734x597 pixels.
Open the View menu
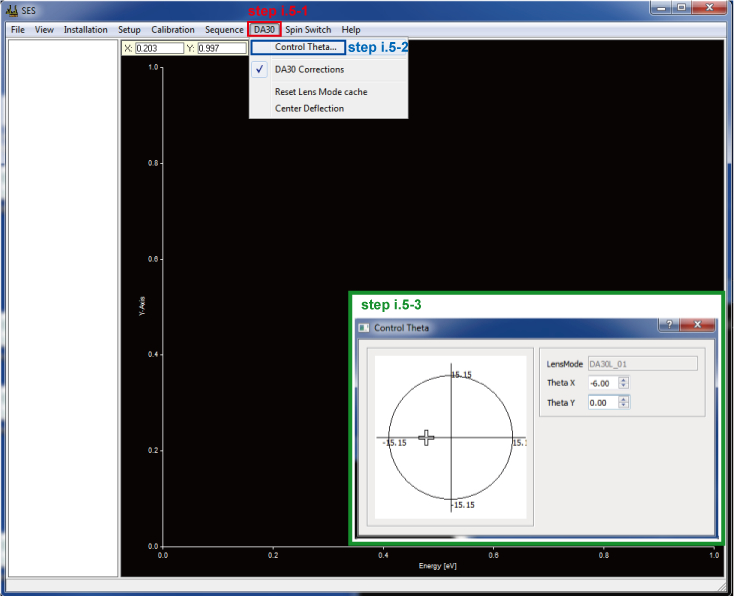click(x=44, y=30)
